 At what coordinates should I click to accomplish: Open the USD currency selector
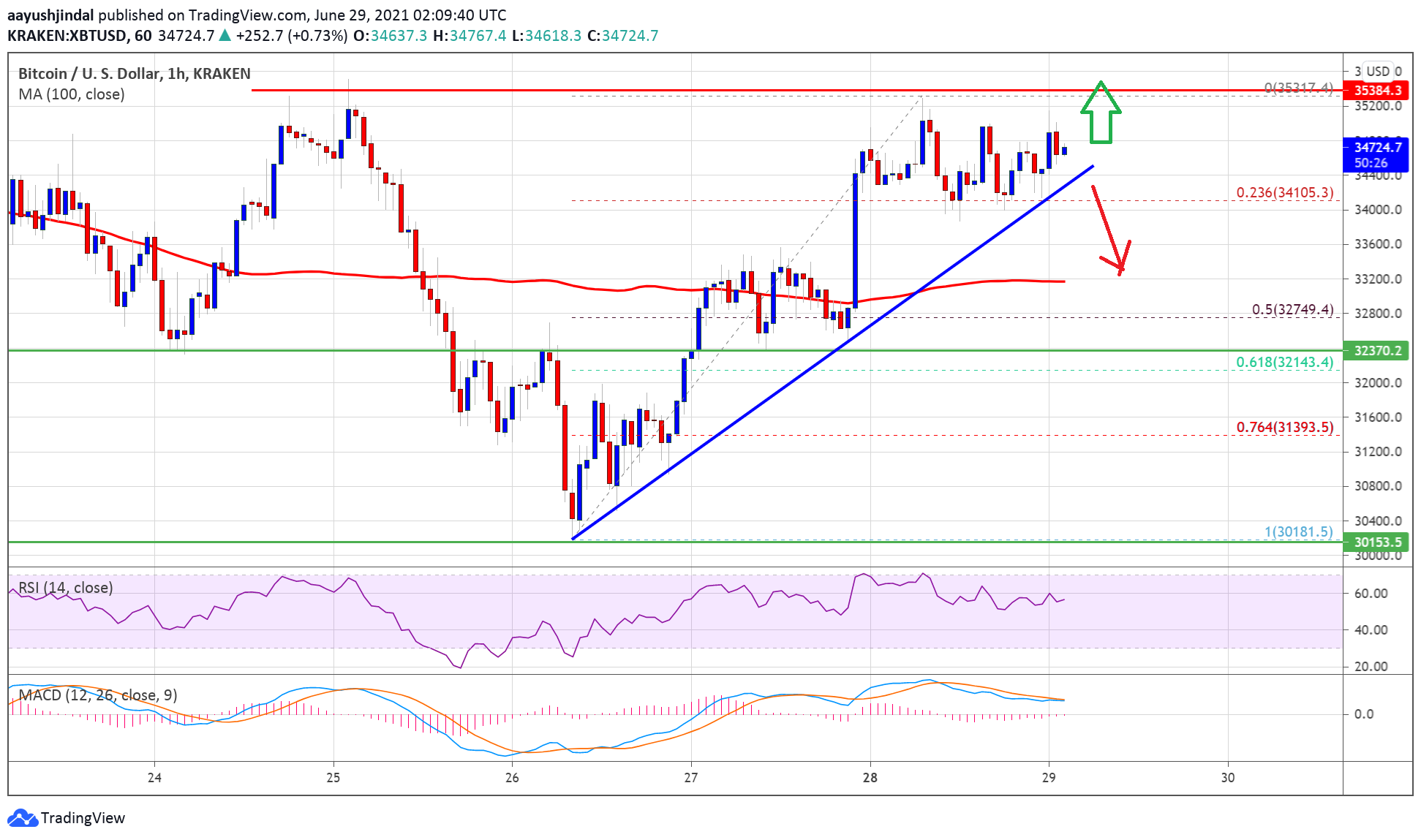[1378, 71]
